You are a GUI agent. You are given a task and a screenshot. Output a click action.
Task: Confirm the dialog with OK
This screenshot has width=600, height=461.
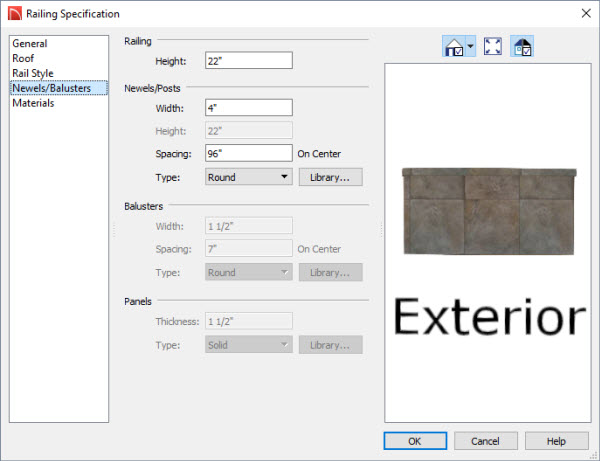pos(415,441)
